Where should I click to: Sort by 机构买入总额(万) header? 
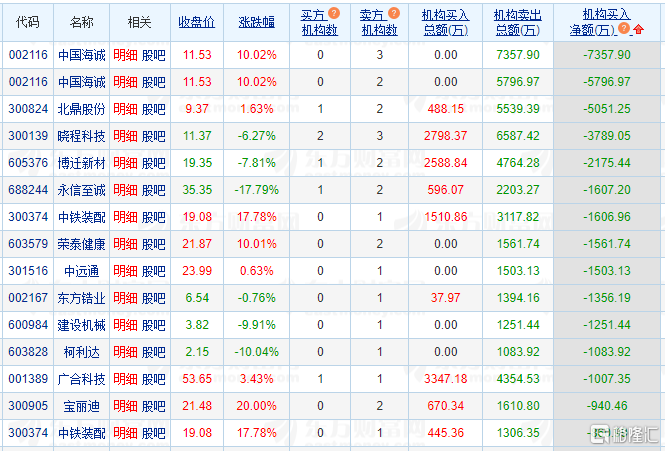tap(445, 22)
